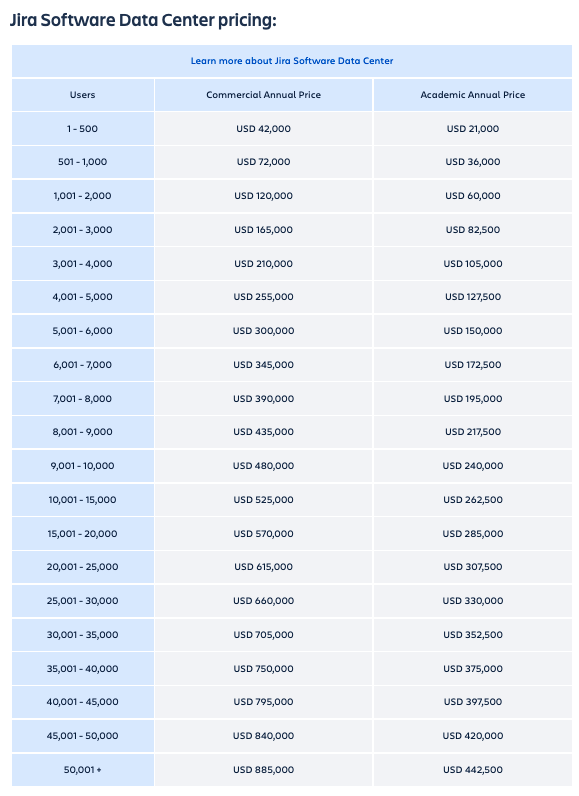Select the USD 21,000 academic price cell
The image size is (579, 796).
pyautogui.click(x=473, y=129)
